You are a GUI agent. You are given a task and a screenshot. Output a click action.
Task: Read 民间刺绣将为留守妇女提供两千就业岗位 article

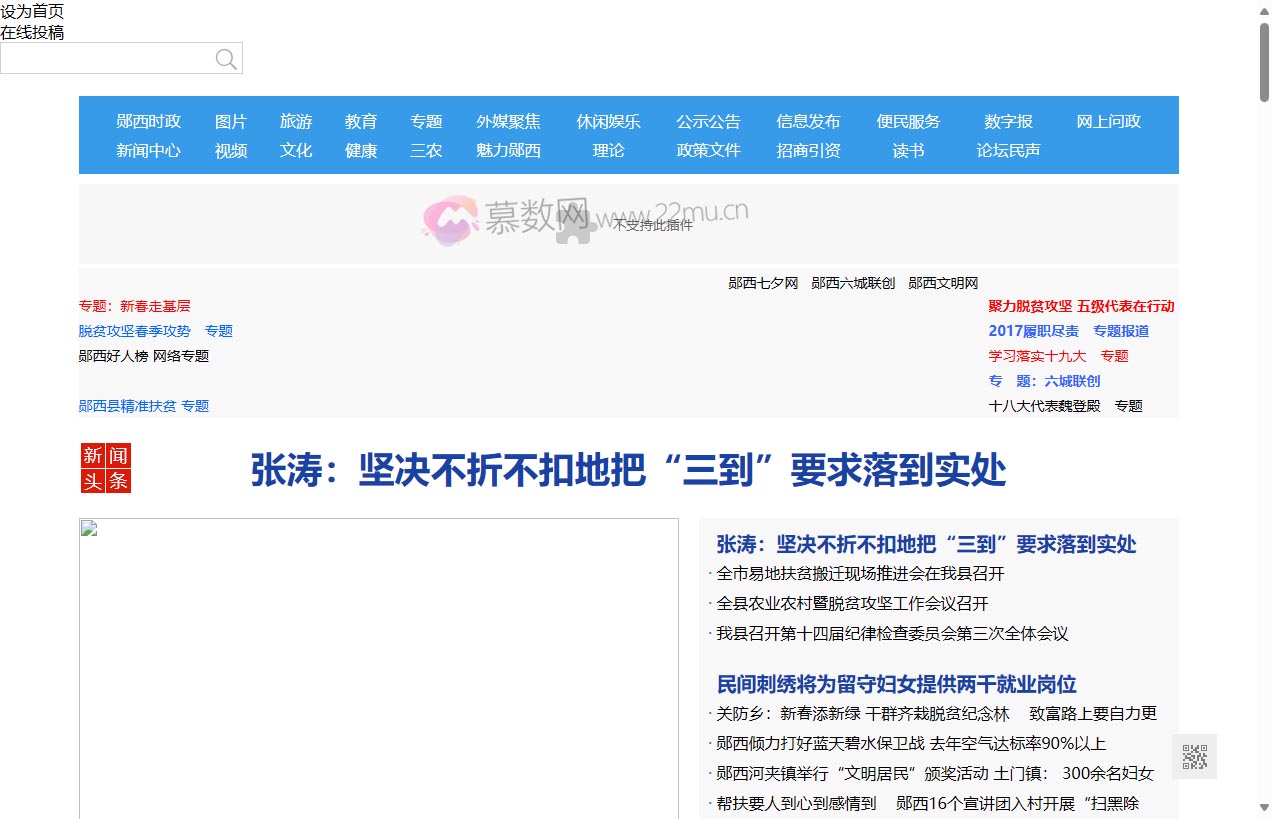(x=896, y=684)
